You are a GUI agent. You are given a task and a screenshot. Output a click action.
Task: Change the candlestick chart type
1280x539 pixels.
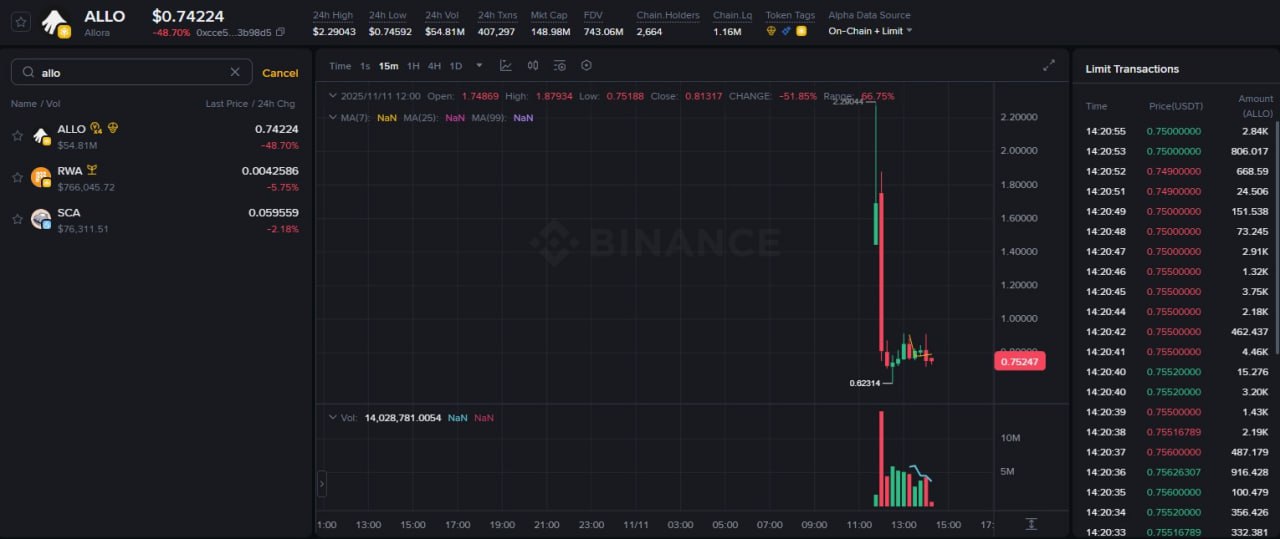coord(533,66)
